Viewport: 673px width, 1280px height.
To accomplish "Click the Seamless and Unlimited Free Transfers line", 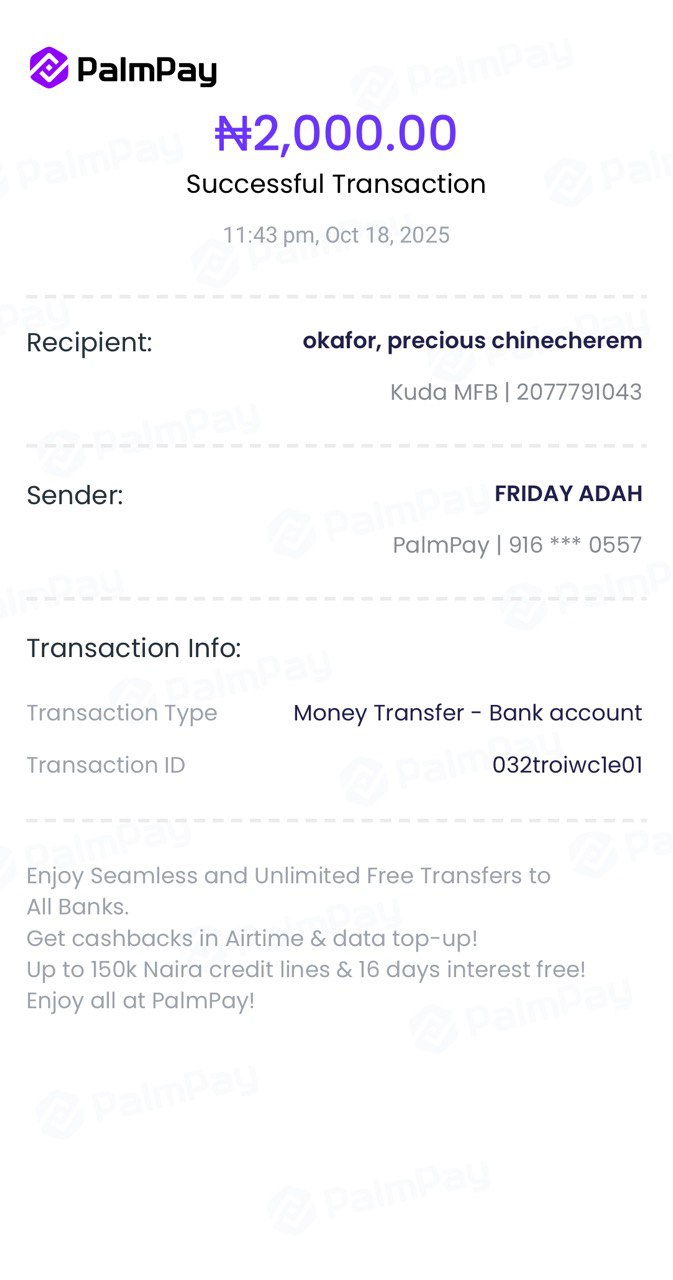I will pos(288,876).
